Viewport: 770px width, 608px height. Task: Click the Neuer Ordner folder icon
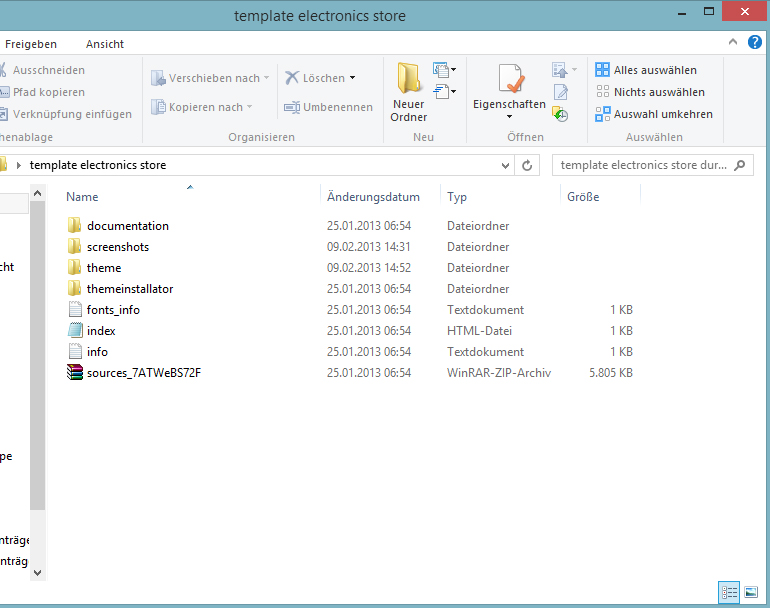(x=408, y=78)
